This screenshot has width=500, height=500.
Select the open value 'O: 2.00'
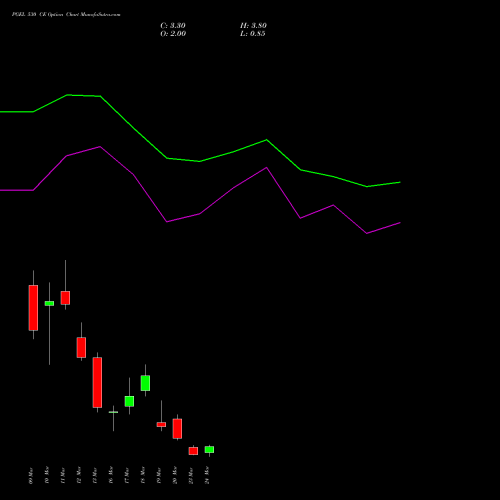pyautogui.click(x=173, y=34)
